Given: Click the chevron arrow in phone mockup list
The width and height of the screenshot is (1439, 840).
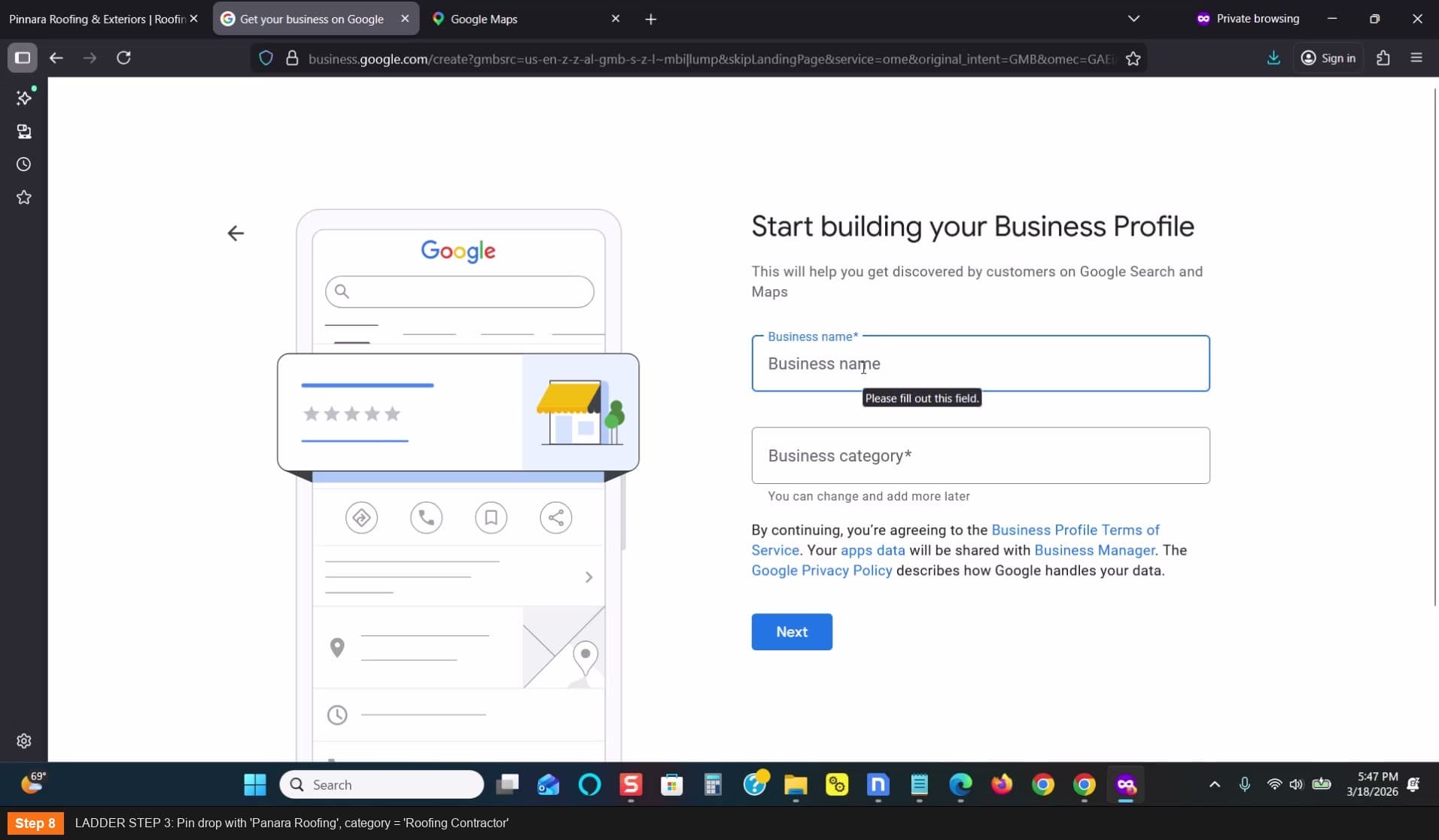Looking at the screenshot, I should [589, 577].
